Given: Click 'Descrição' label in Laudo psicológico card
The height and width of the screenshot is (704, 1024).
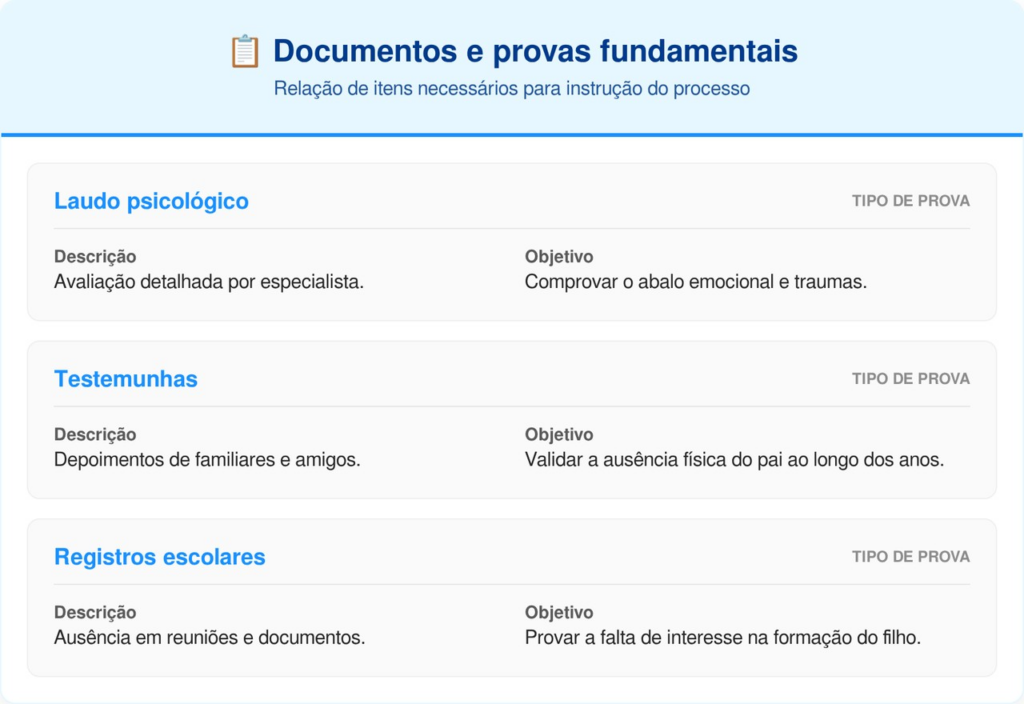Looking at the screenshot, I should (x=95, y=257).
